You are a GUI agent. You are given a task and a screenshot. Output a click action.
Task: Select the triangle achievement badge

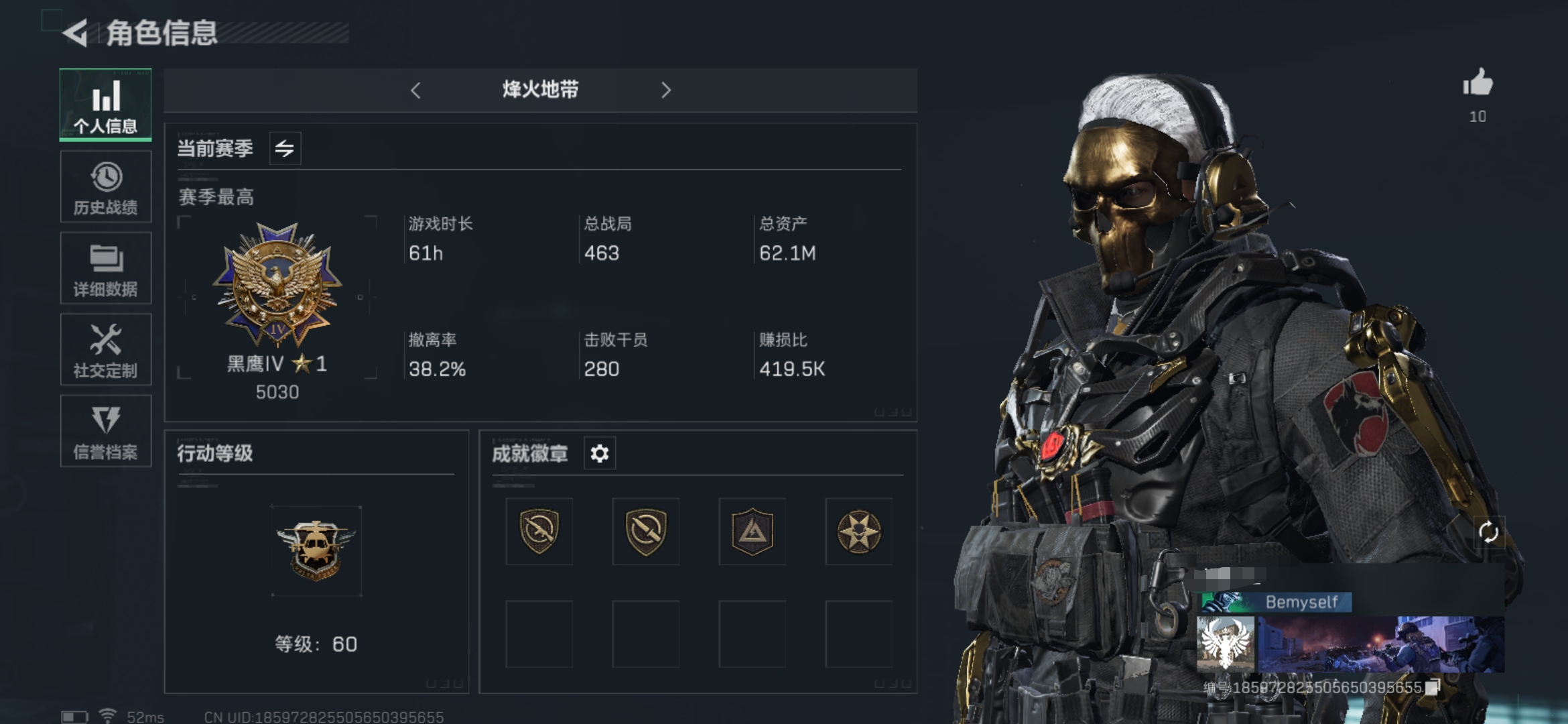click(x=753, y=532)
